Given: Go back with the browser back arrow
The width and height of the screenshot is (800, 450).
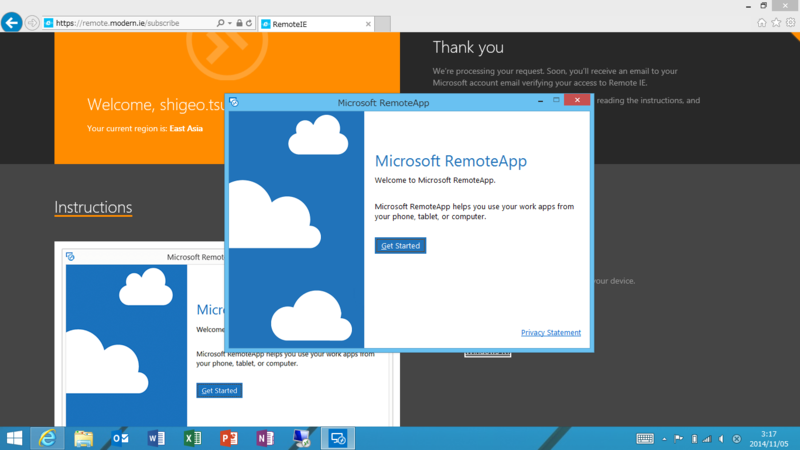Looking at the screenshot, I should click(11, 23).
